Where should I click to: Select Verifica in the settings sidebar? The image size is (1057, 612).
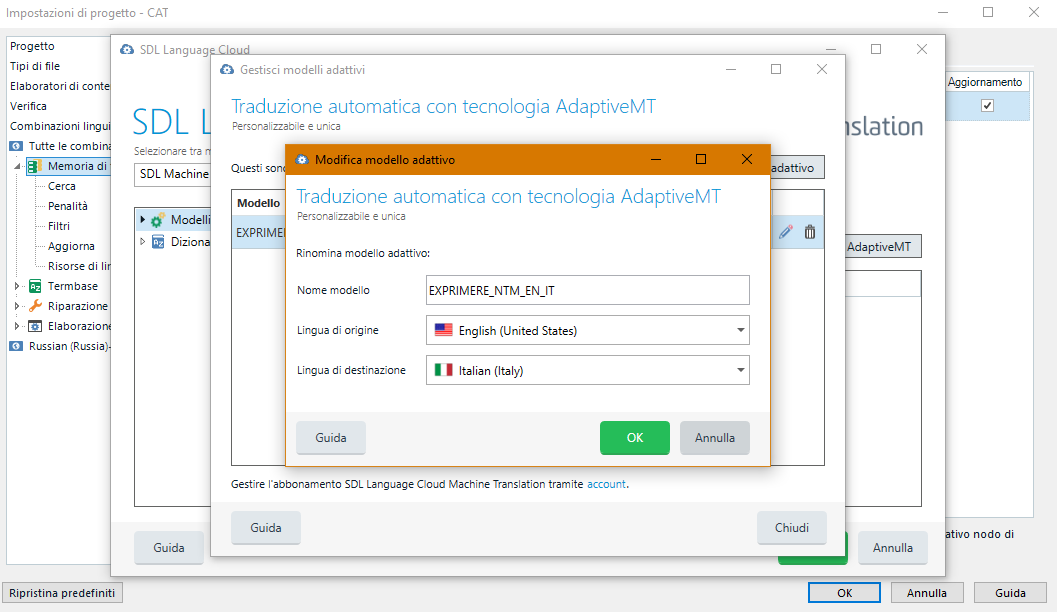[28, 103]
